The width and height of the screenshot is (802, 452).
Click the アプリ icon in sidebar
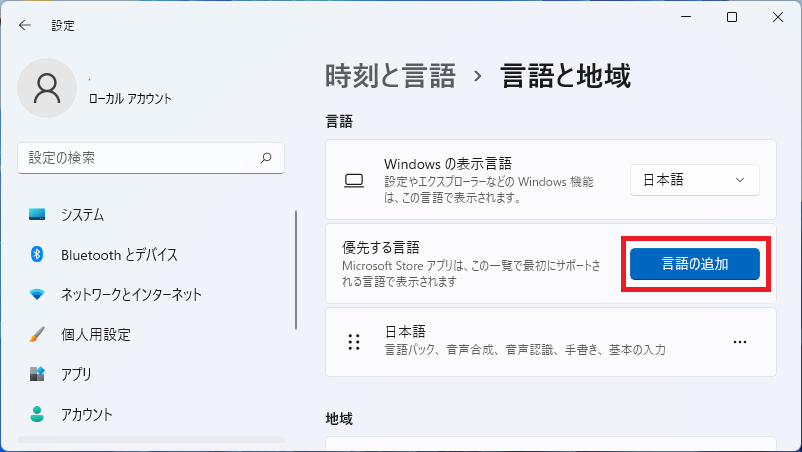37,374
